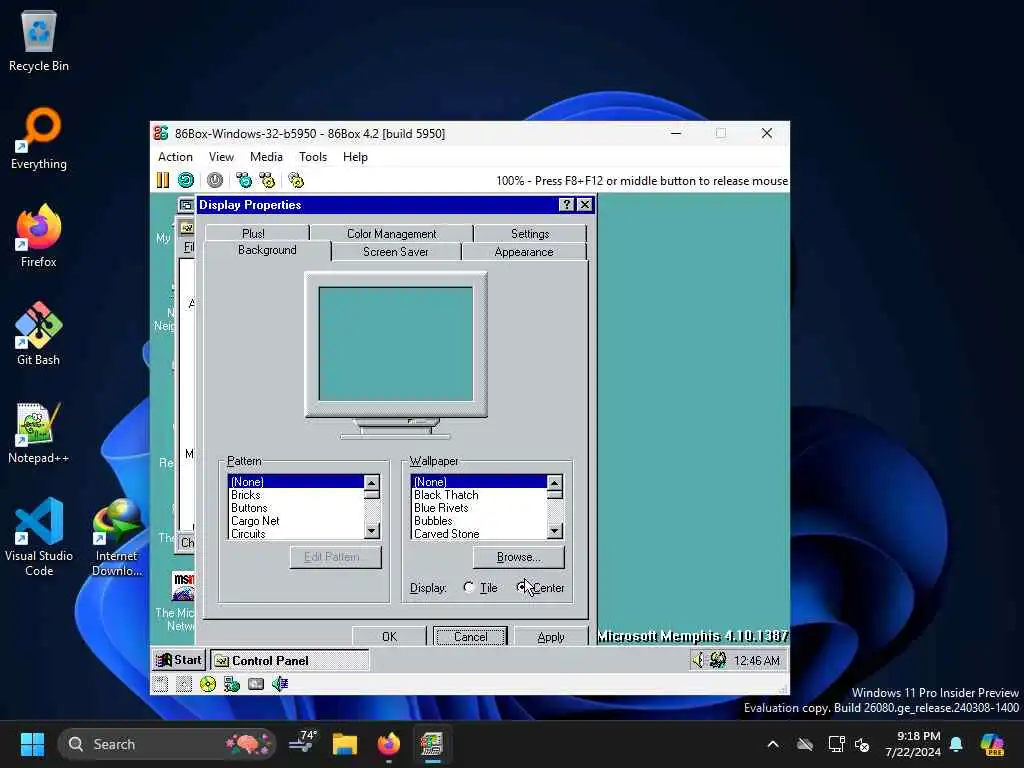
Task: Click the 86Box sound status bar icon
Action: point(280,684)
